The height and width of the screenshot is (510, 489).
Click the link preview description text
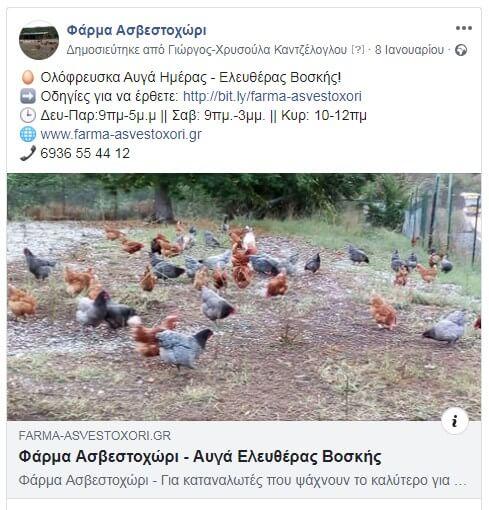[x=242, y=481]
